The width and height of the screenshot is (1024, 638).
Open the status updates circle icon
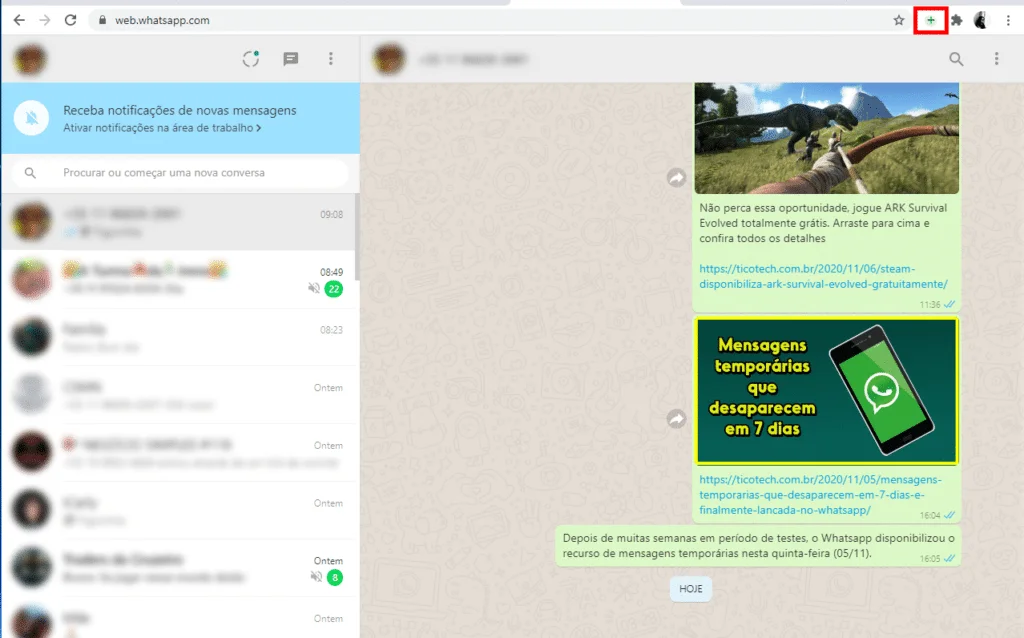251,58
